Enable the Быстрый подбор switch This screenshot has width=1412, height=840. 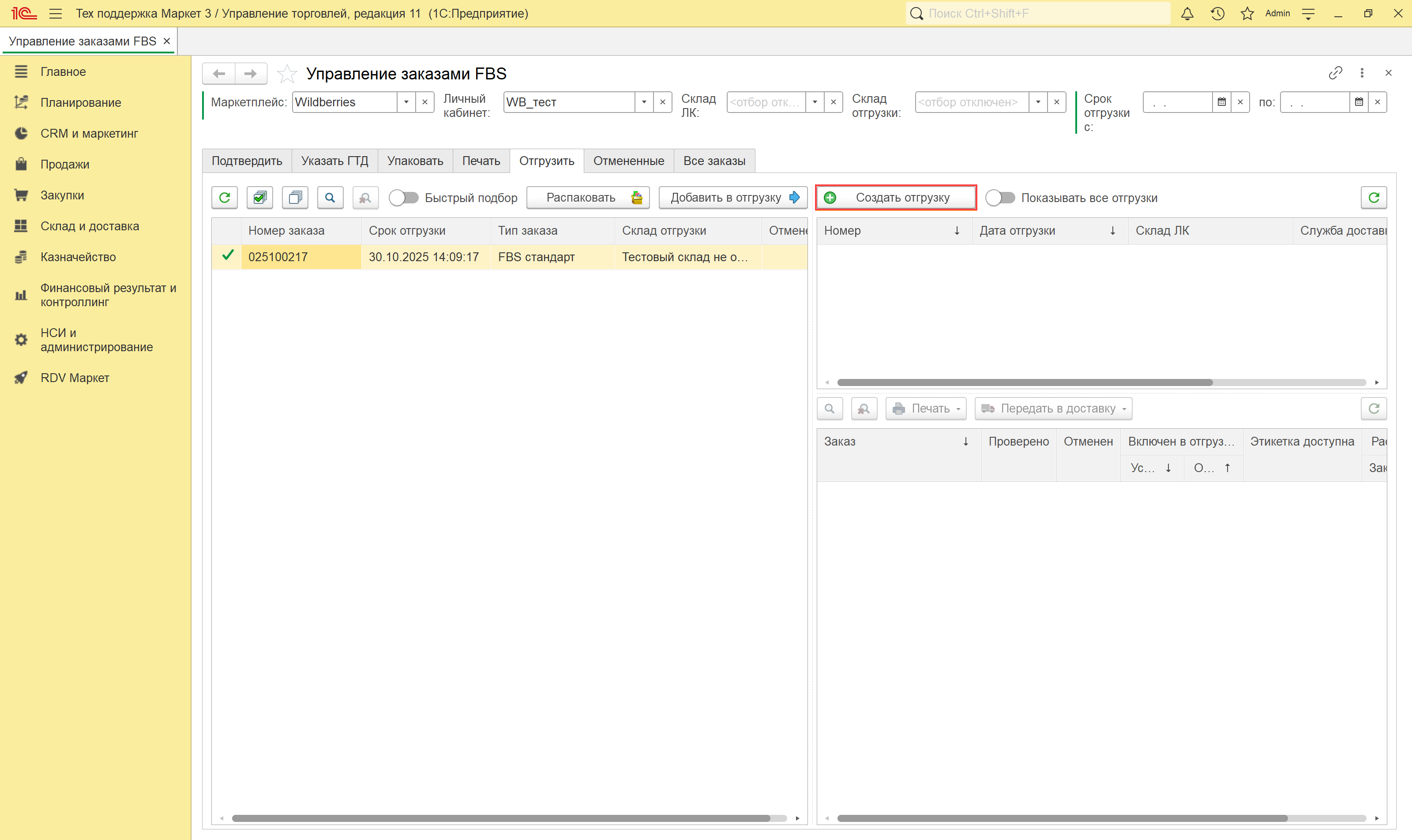pos(404,198)
